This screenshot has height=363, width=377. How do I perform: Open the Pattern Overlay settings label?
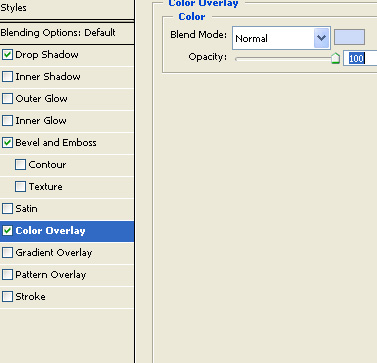click(x=51, y=274)
